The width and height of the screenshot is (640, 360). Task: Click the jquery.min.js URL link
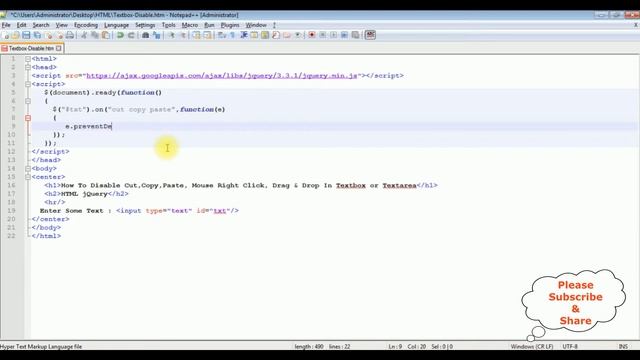(222, 76)
